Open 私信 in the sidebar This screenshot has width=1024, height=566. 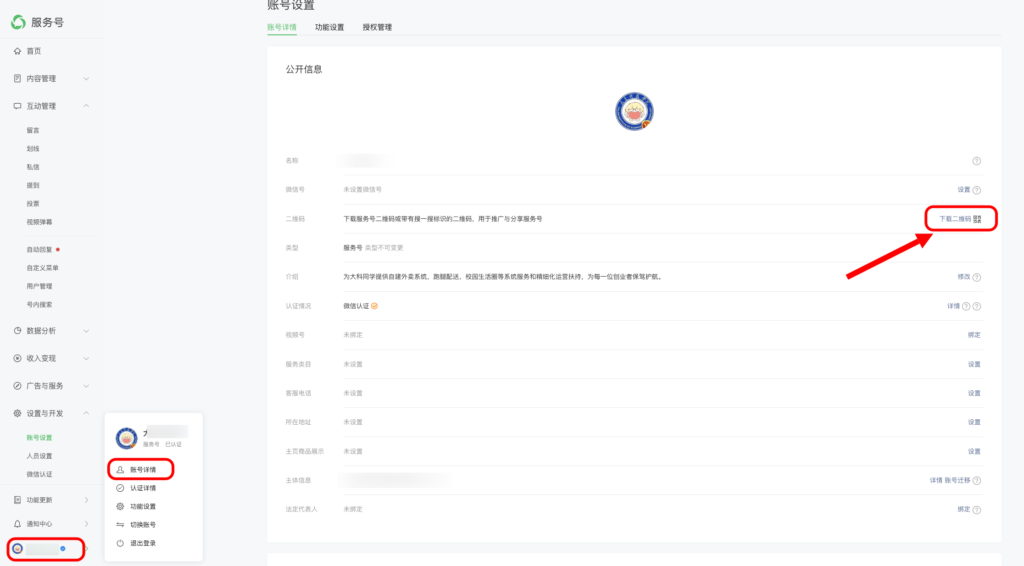tap(33, 167)
